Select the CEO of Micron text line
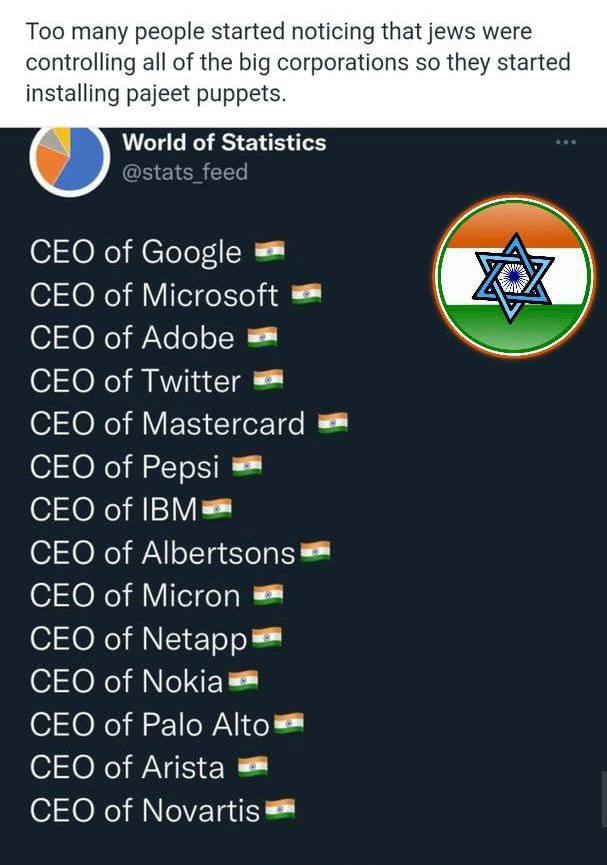Screen dimensions: 607x865 (x=157, y=595)
